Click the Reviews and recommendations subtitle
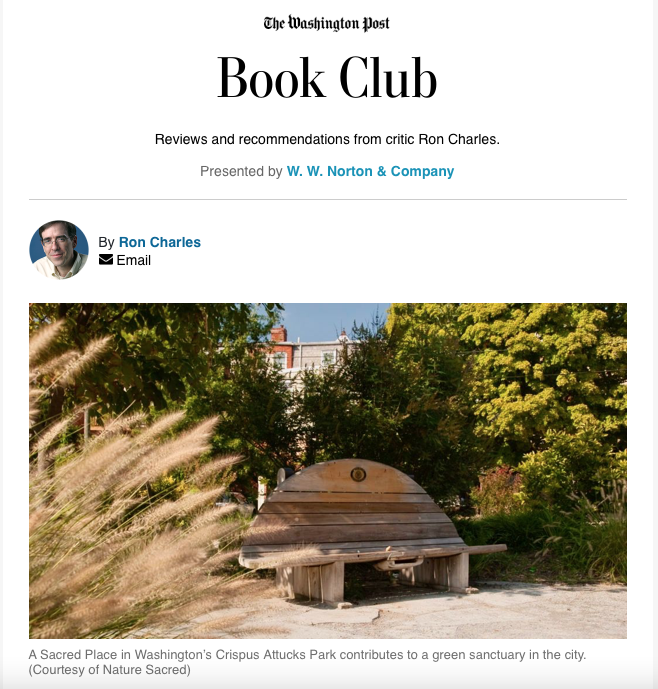Image resolution: width=658 pixels, height=689 pixels. (327, 139)
